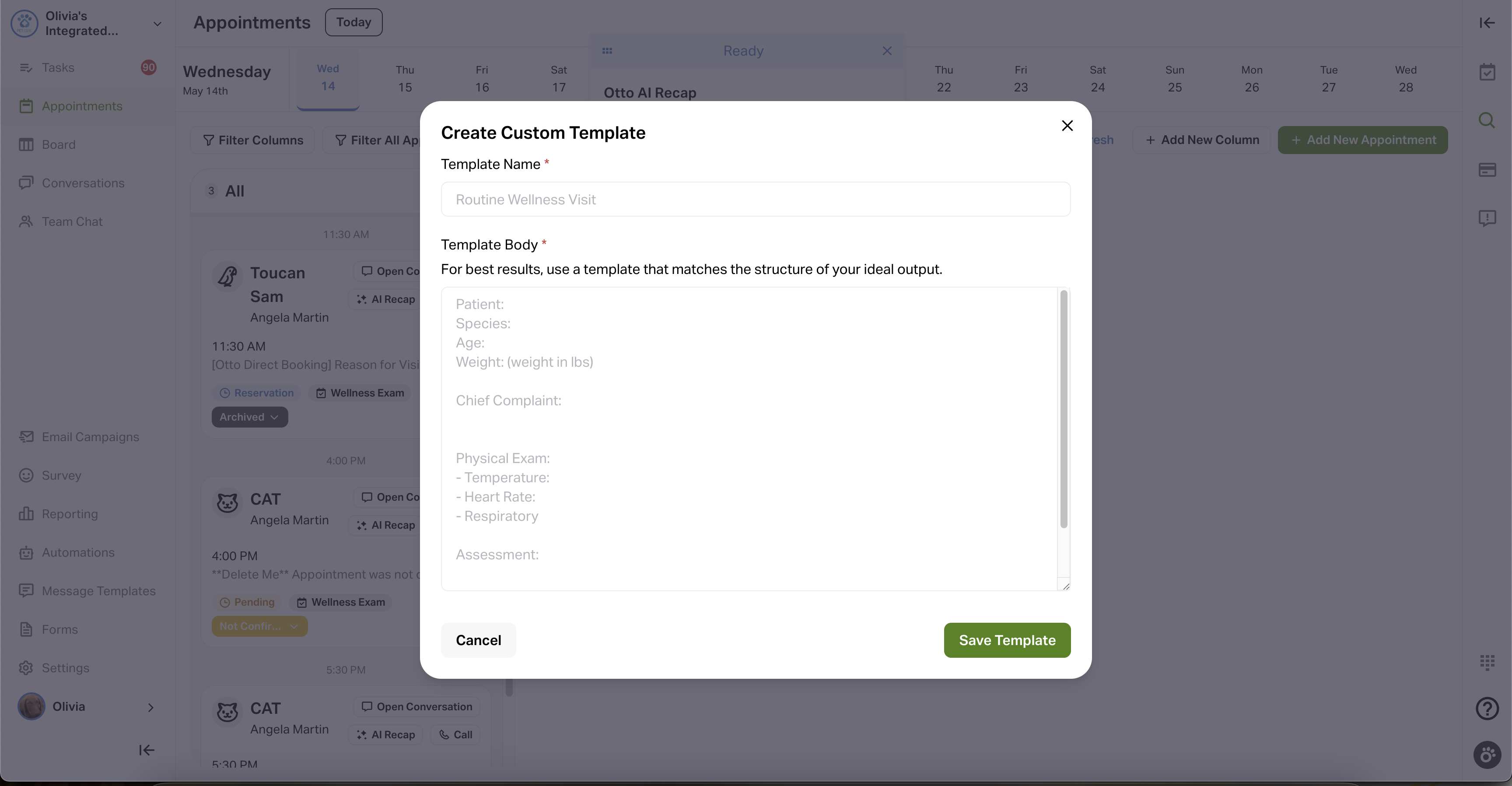The width and height of the screenshot is (1512, 786).
Task: Expand the Olivia's Integrated clinic dropdown
Action: [157, 24]
